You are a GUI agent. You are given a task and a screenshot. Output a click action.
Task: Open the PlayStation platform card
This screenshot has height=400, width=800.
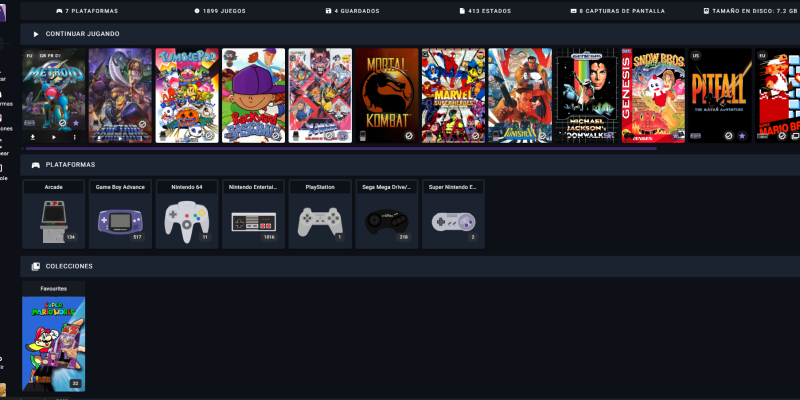coord(318,219)
